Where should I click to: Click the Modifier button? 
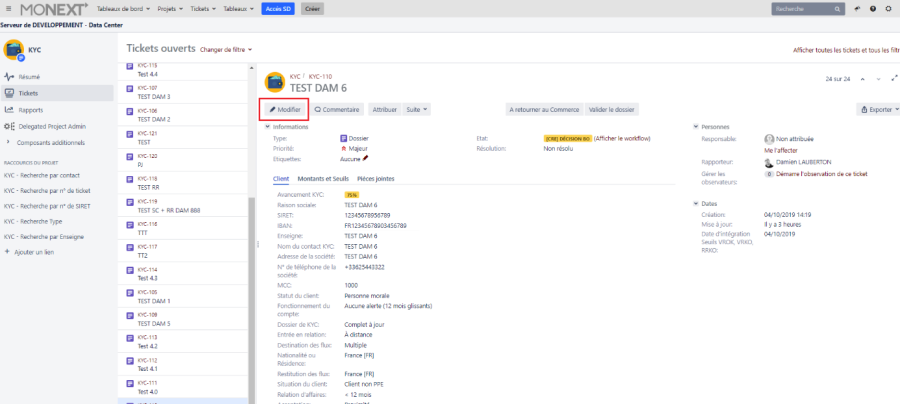pyautogui.click(x=285, y=109)
